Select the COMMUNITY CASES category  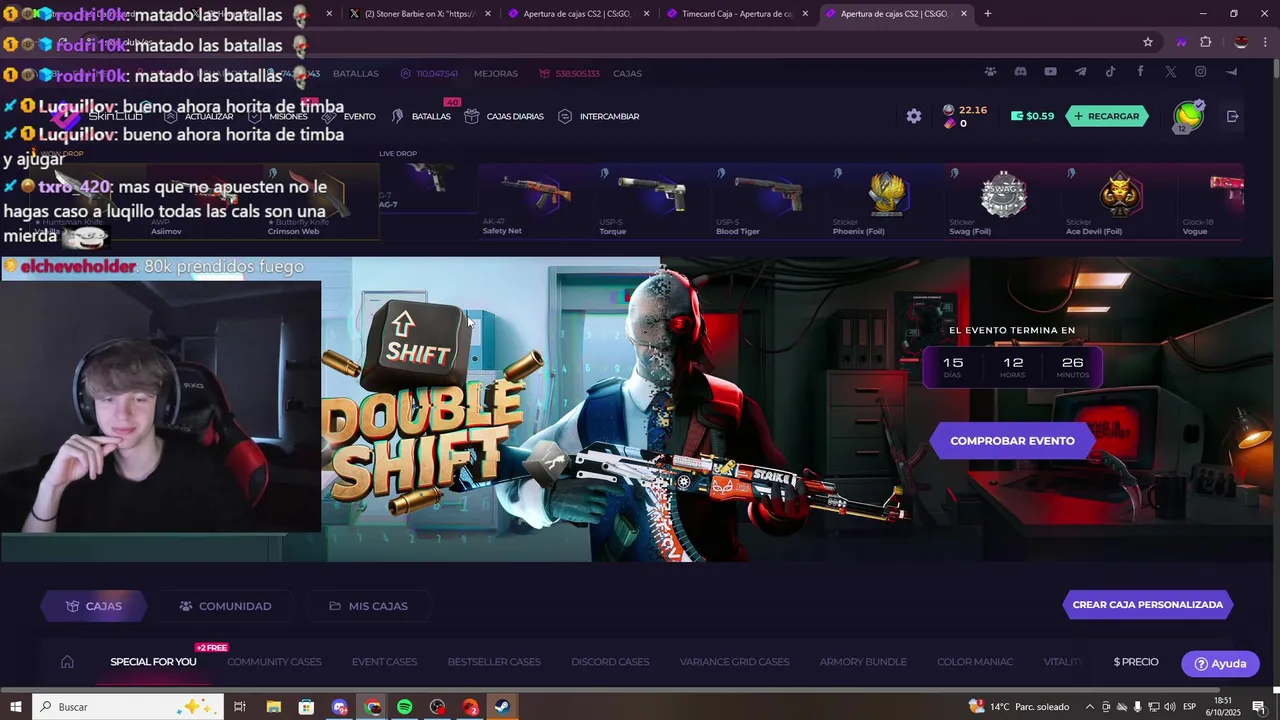click(x=274, y=662)
